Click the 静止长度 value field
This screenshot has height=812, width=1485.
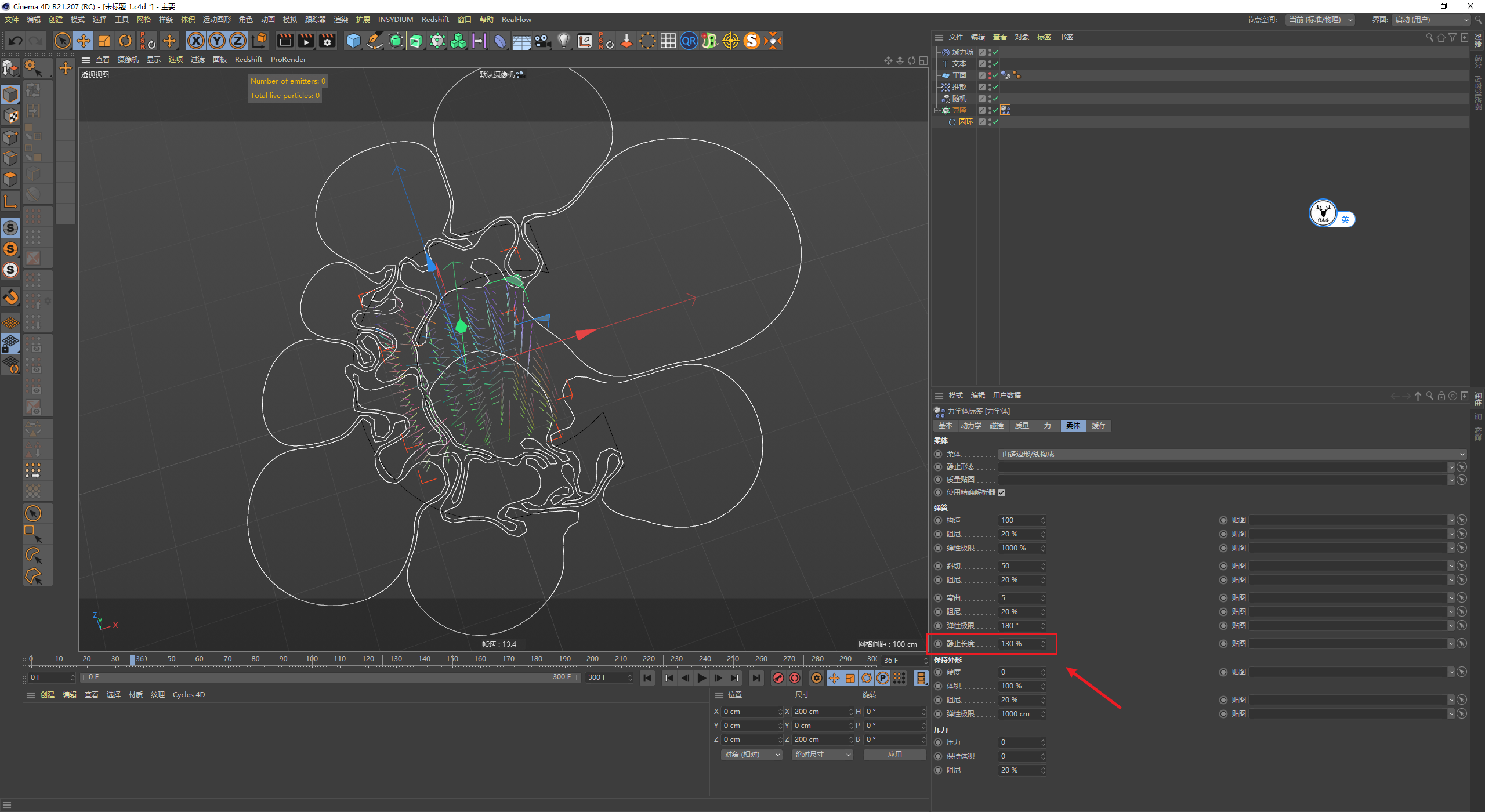pos(1019,644)
